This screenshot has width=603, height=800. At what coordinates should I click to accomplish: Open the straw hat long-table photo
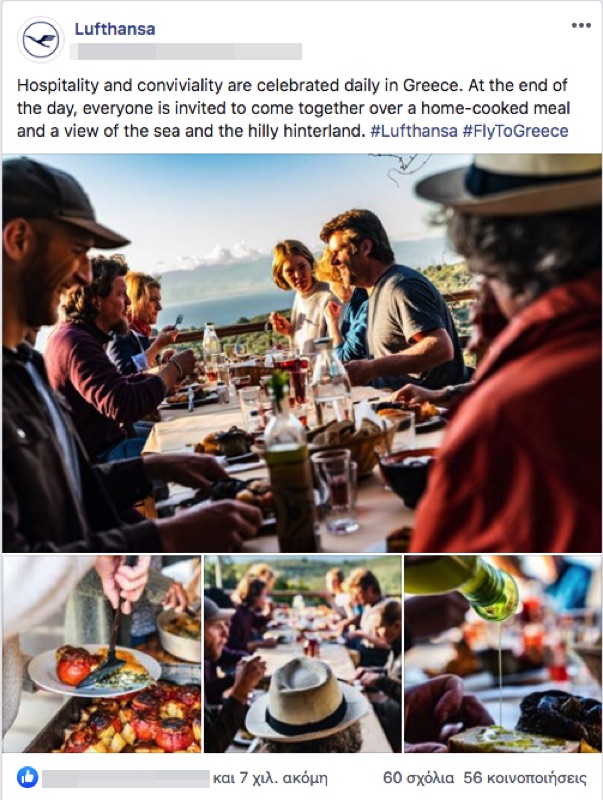(x=303, y=654)
